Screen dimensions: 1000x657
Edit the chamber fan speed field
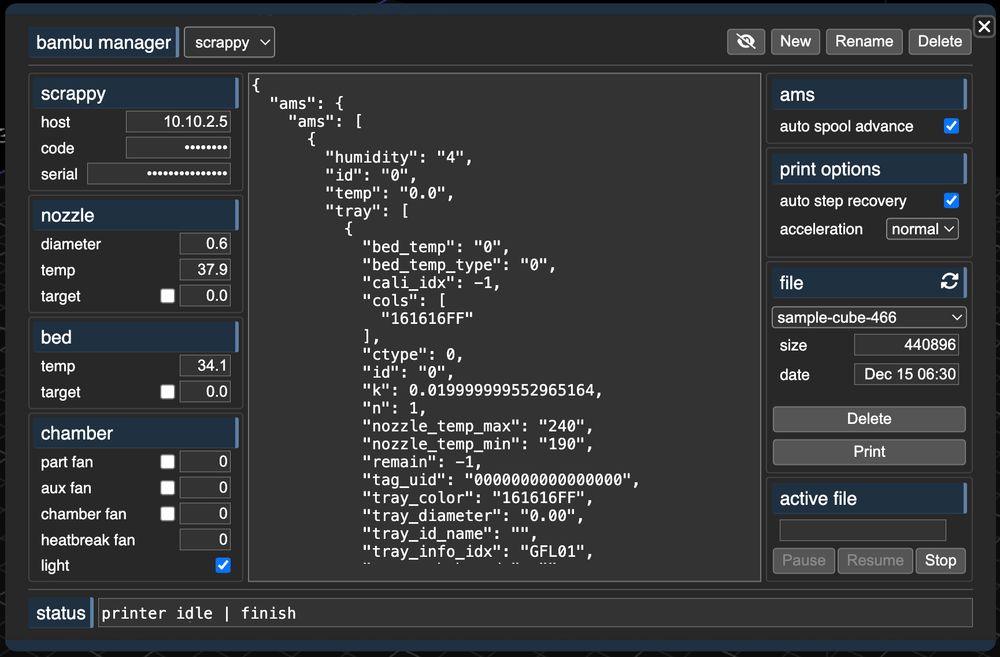205,513
